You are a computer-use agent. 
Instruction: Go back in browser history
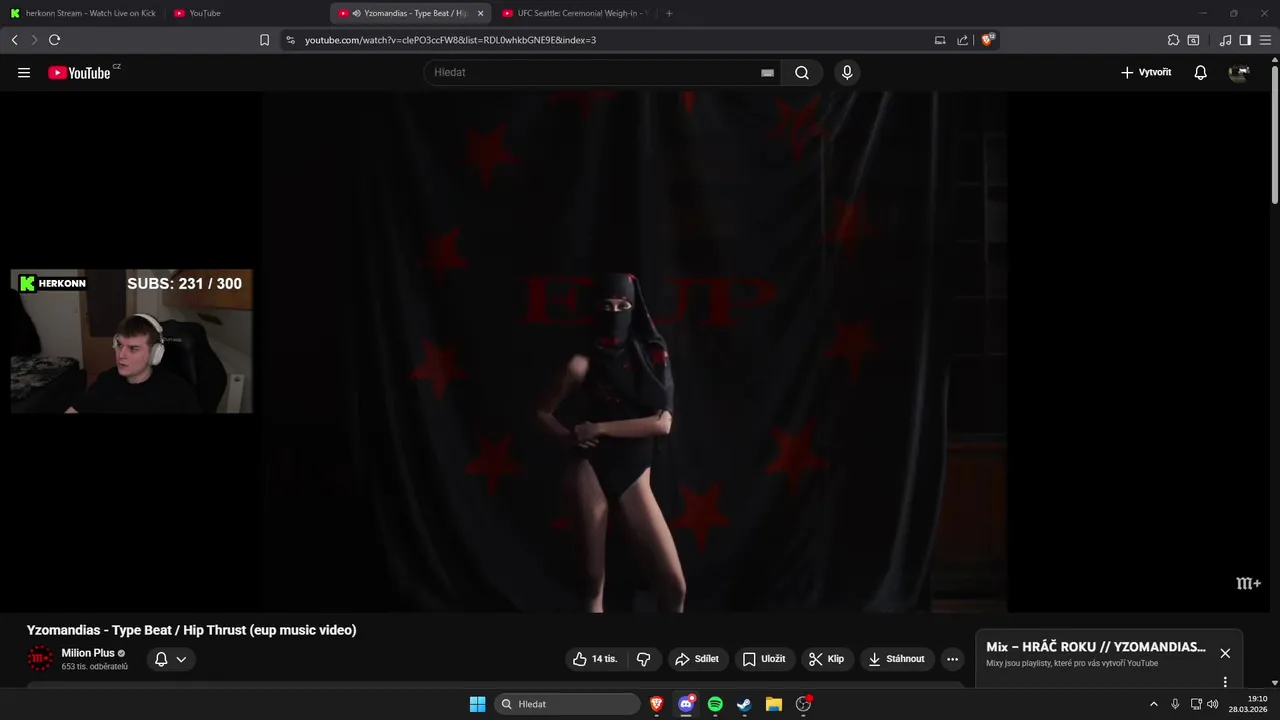pos(14,40)
